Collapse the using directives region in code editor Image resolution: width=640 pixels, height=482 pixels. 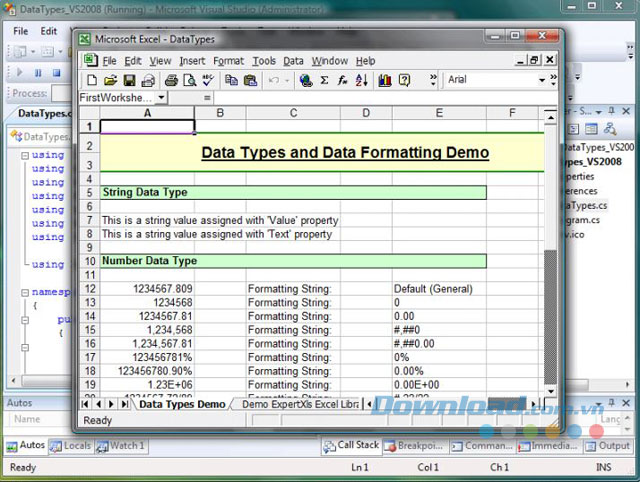pyautogui.click(x=25, y=155)
